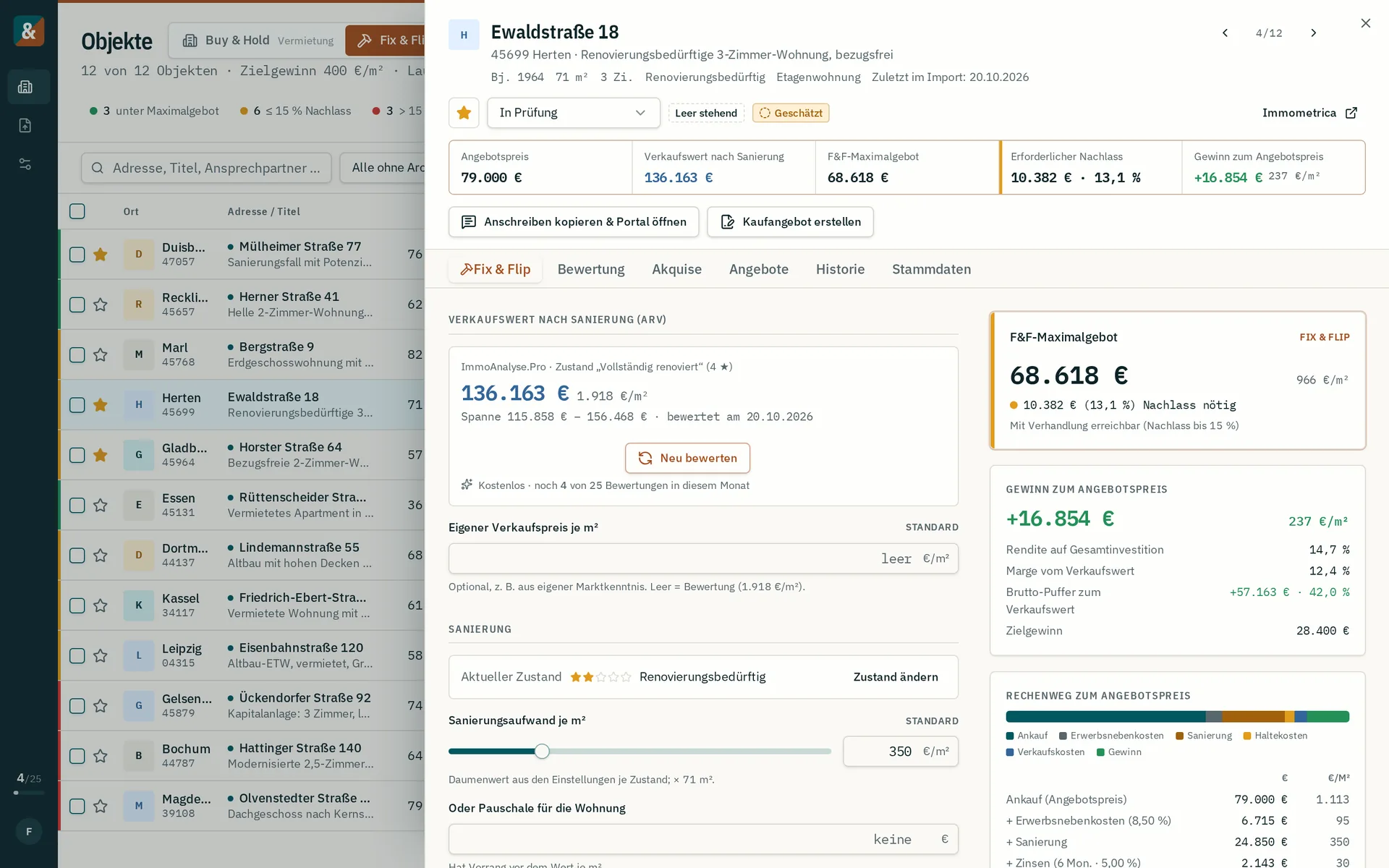Click 'Kaufangebot erstellen' button
The width and height of the screenshot is (1389, 868).
(x=790, y=222)
